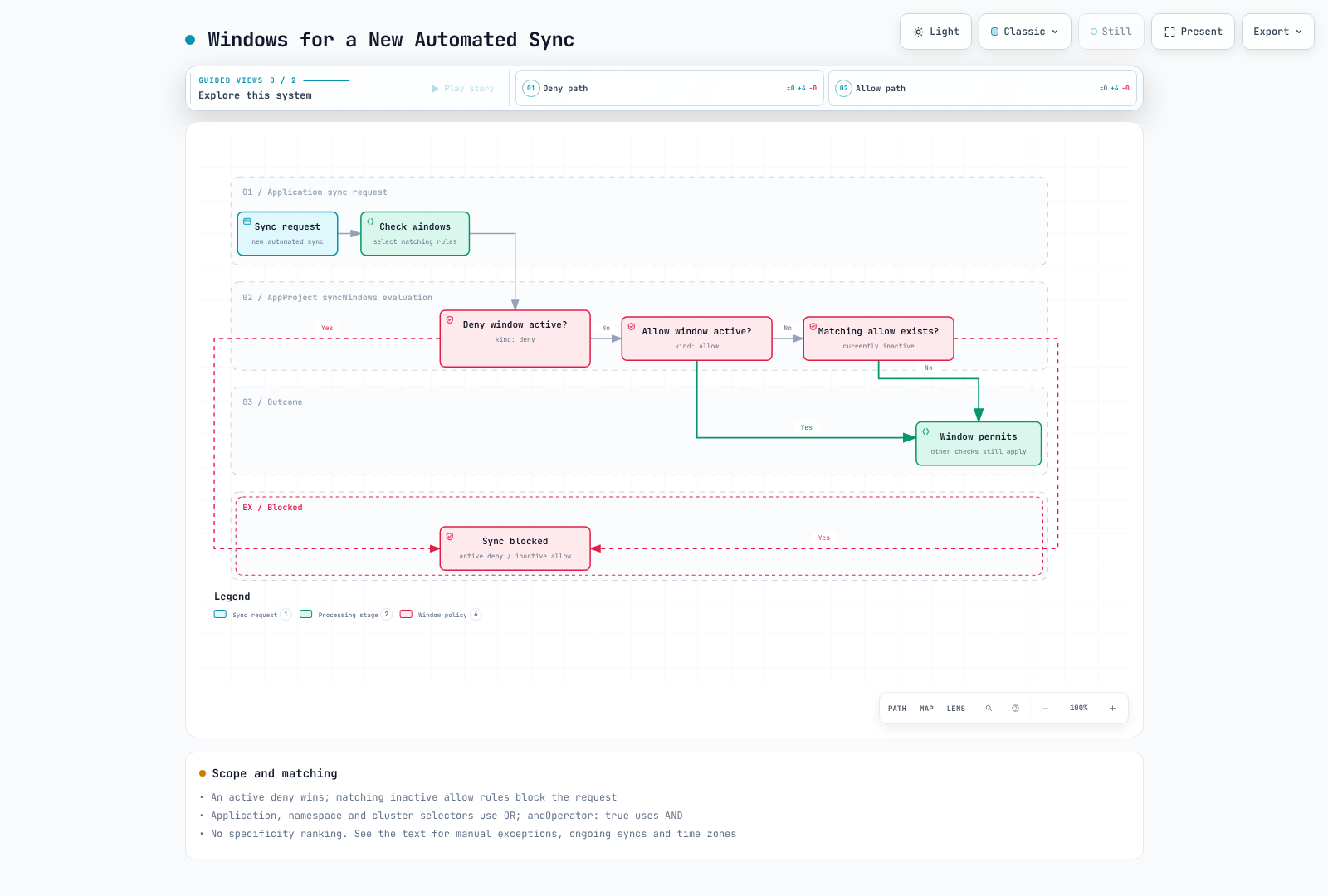Zoom in with the plus icon
Image resolution: width=1328 pixels, height=896 pixels.
pos(1112,709)
